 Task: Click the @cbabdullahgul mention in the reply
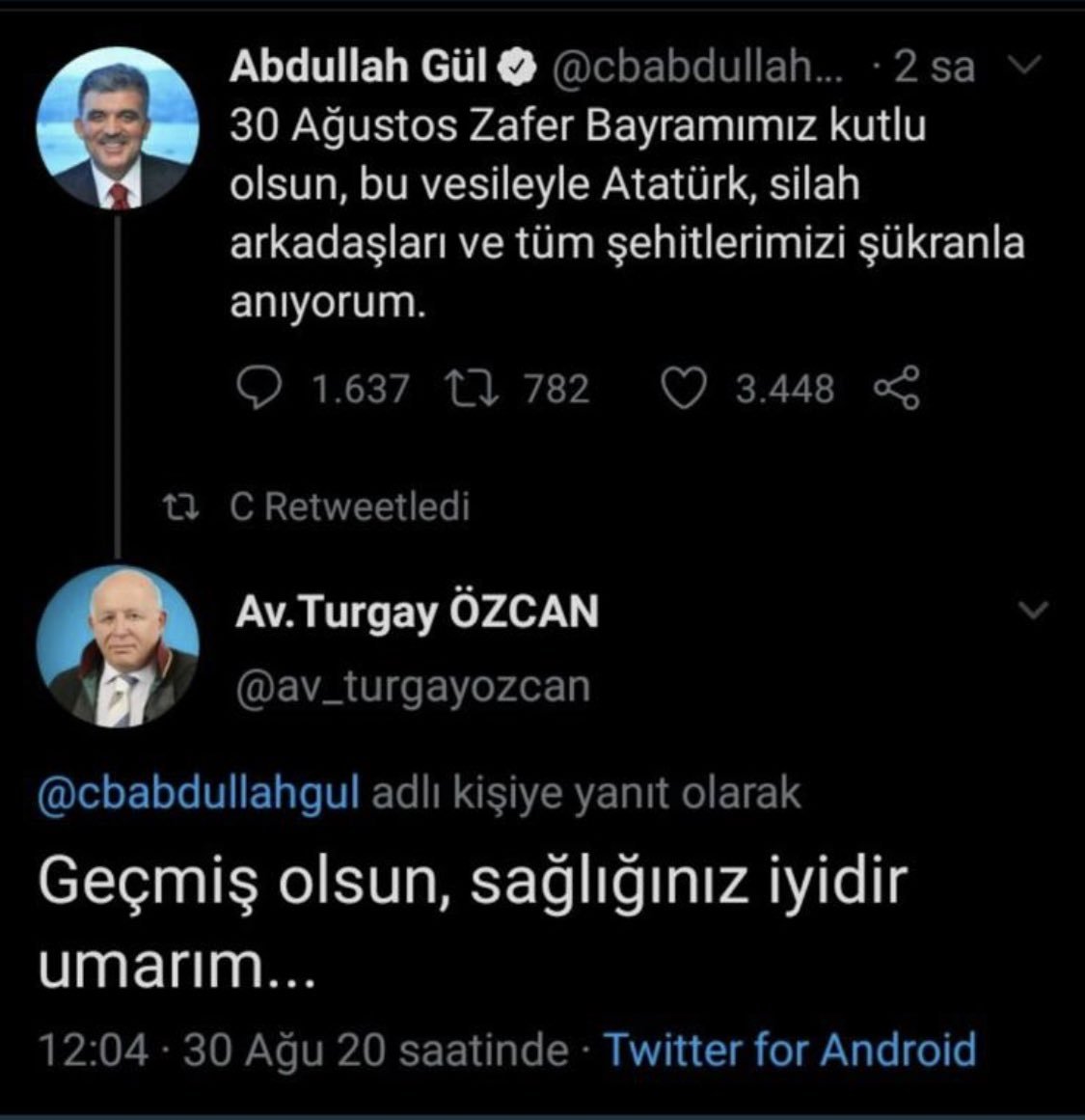[199, 793]
